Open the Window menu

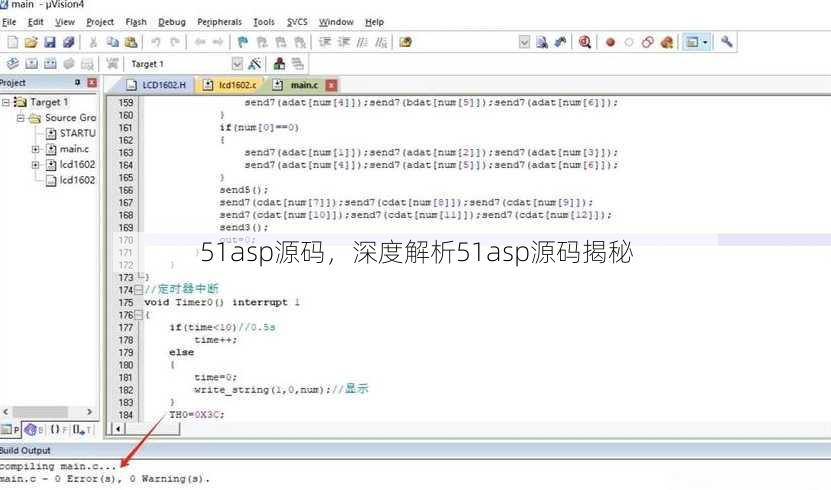[336, 22]
